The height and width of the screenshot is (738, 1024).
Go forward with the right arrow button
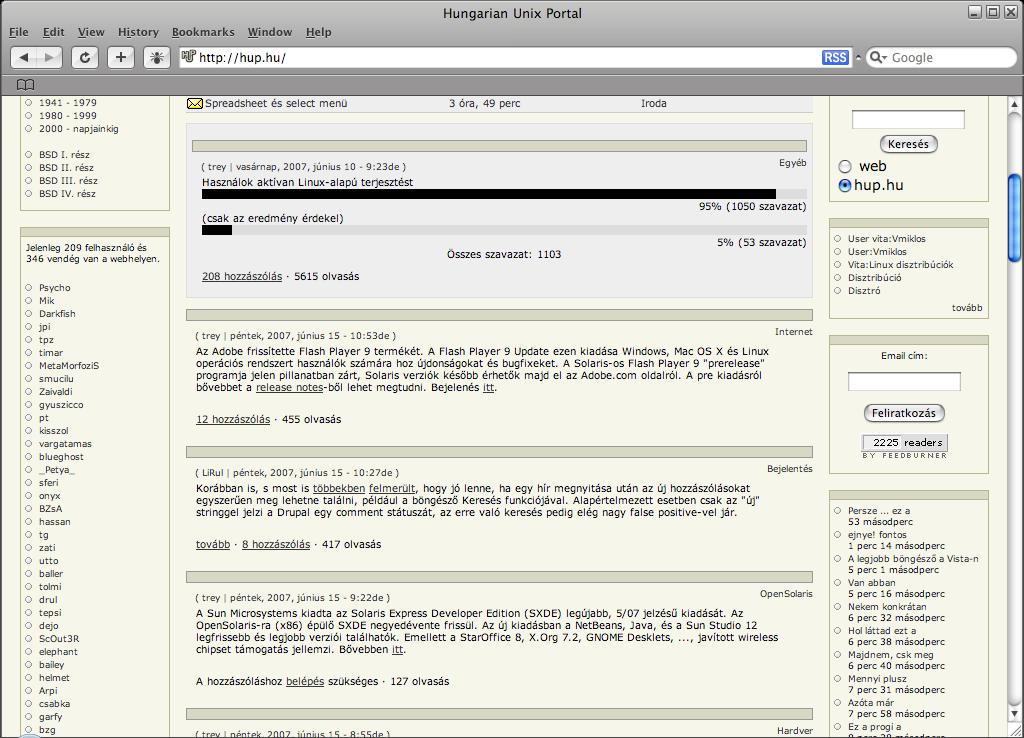point(50,57)
